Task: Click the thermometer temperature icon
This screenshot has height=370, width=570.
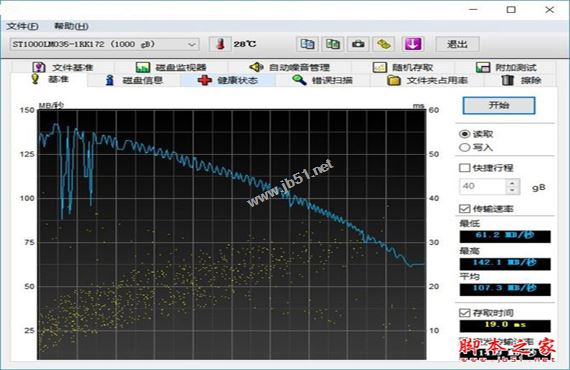Action: point(220,44)
